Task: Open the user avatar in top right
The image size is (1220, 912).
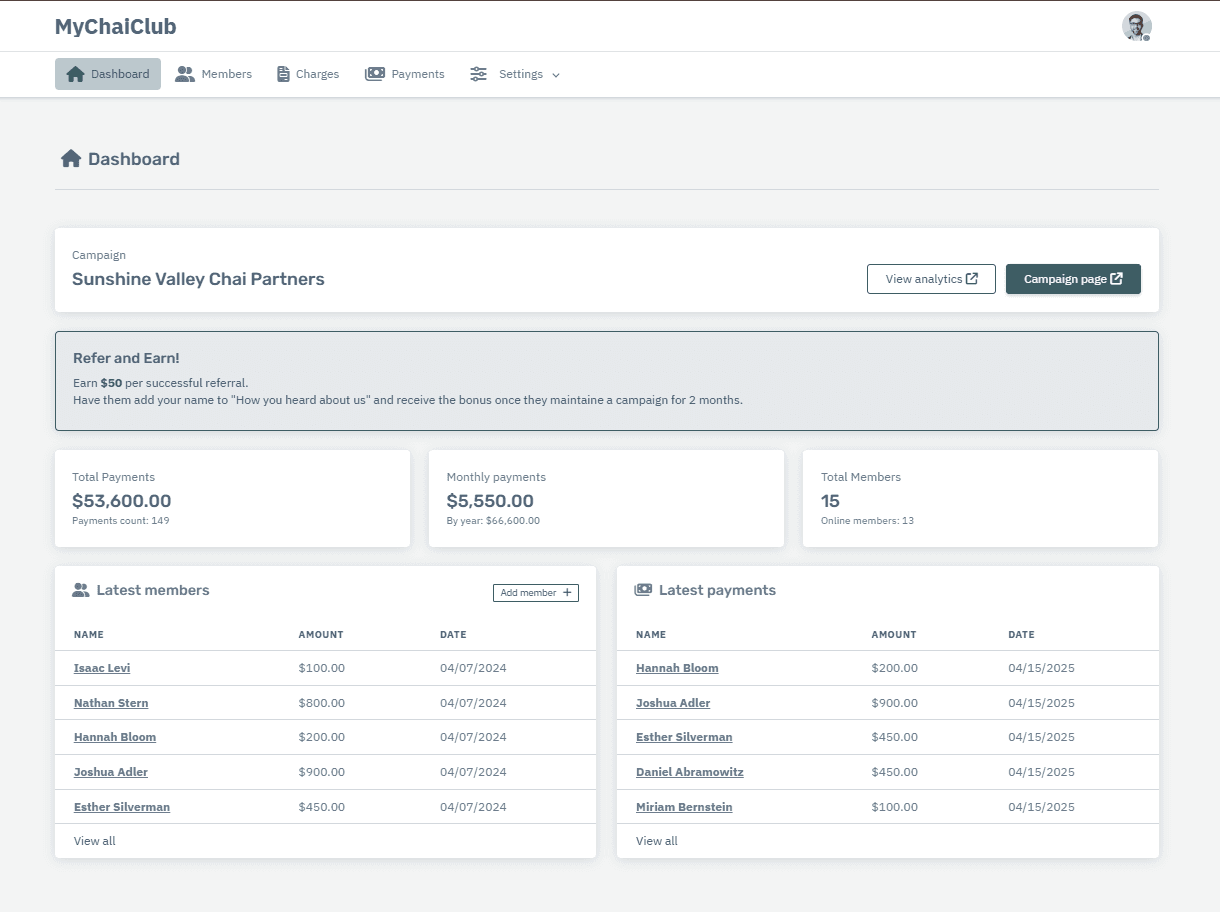Action: click(1137, 26)
